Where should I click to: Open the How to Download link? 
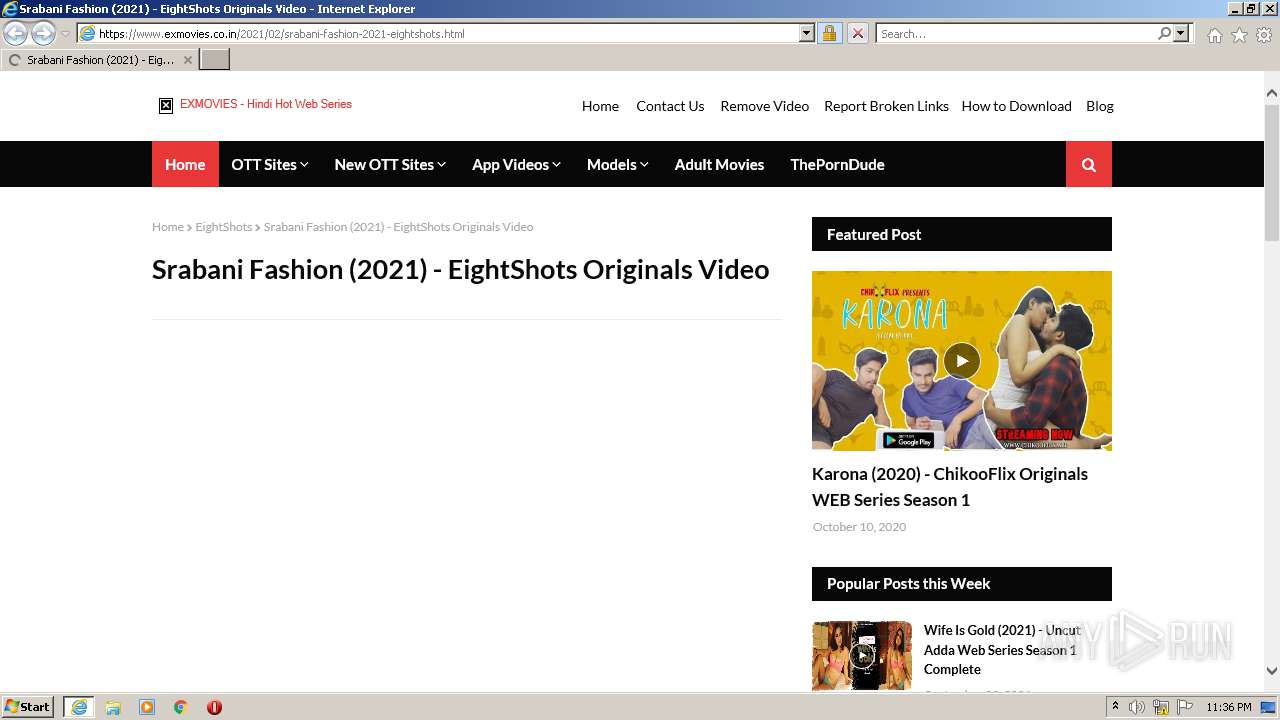tap(1016, 106)
